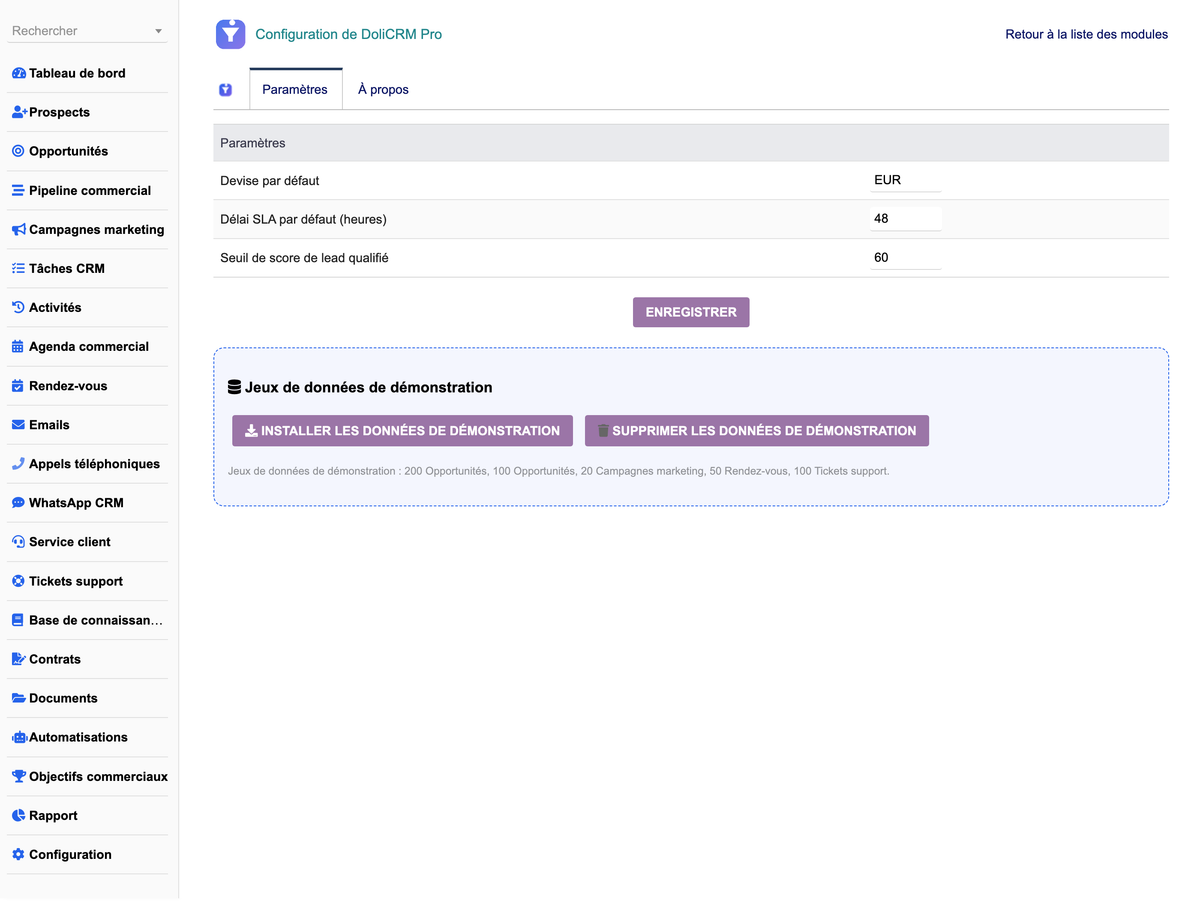Focus the Seuil de score field
The width and height of the screenshot is (1200, 915).
(x=905, y=257)
